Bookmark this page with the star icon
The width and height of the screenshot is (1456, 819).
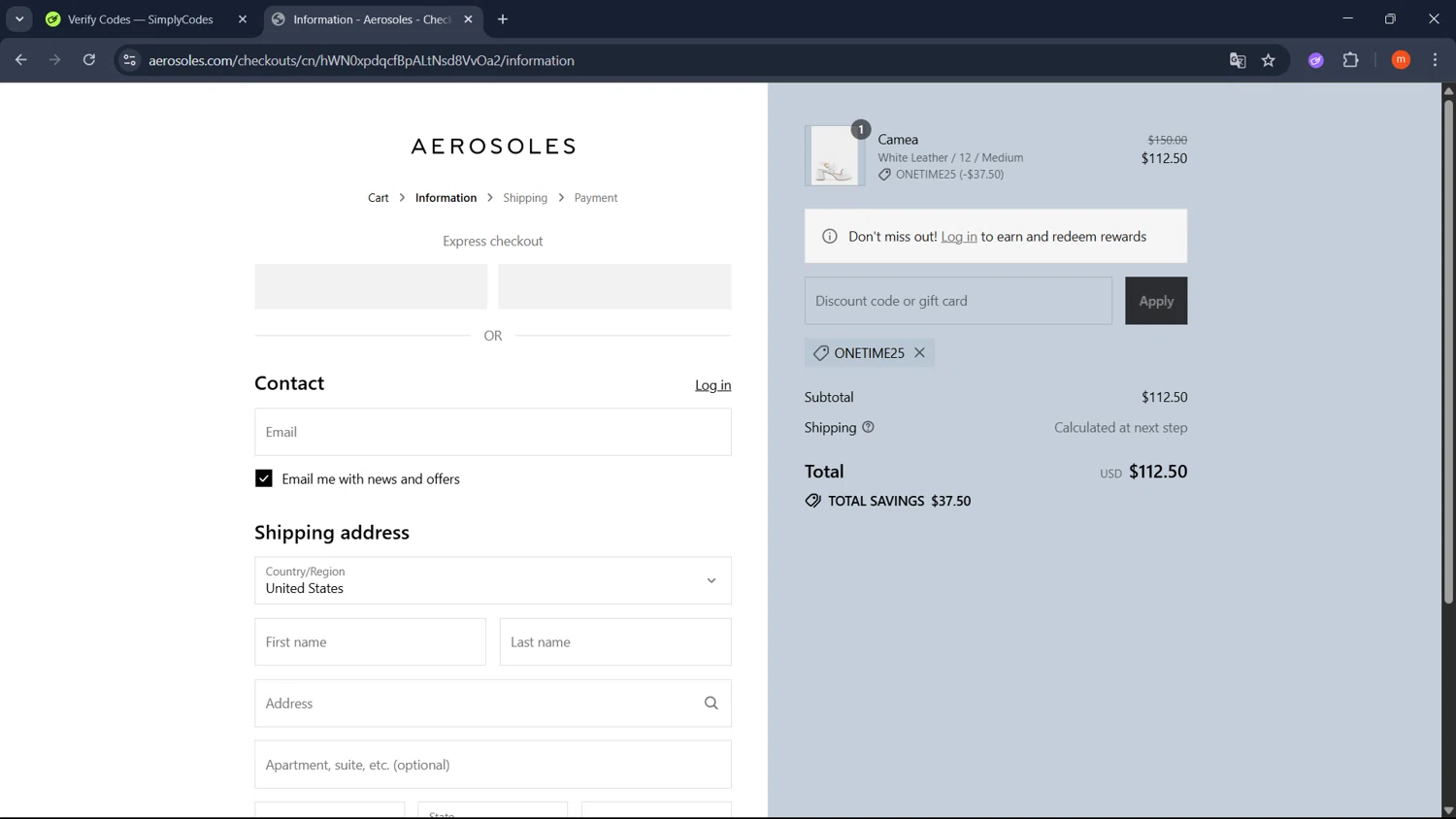point(1269,60)
